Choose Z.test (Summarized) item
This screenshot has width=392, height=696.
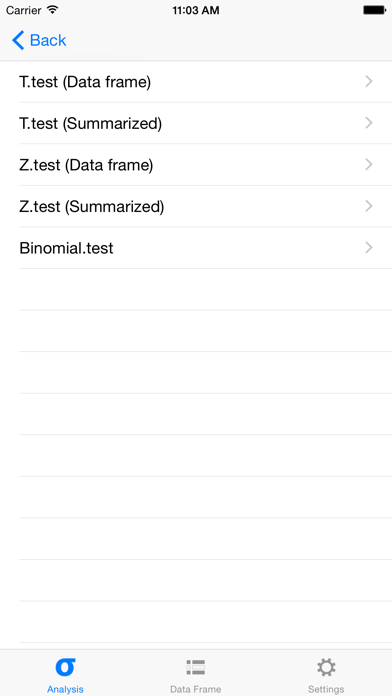point(196,206)
